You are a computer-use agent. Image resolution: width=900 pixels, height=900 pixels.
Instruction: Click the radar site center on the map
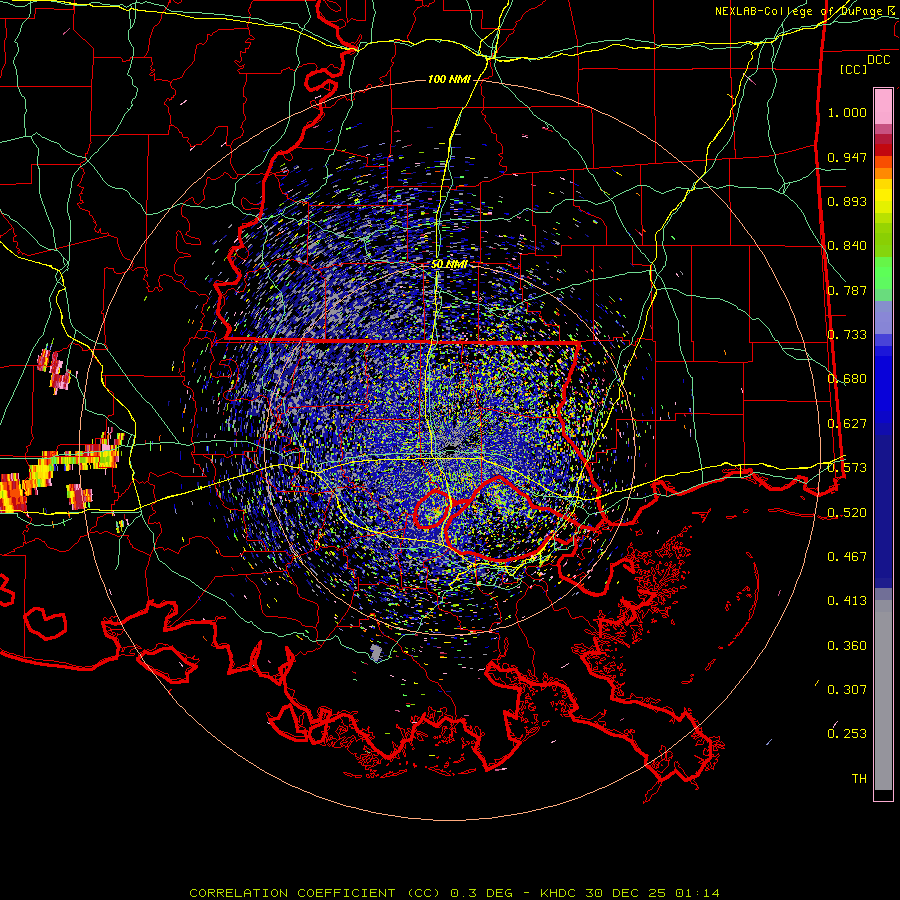pyautogui.click(x=453, y=449)
